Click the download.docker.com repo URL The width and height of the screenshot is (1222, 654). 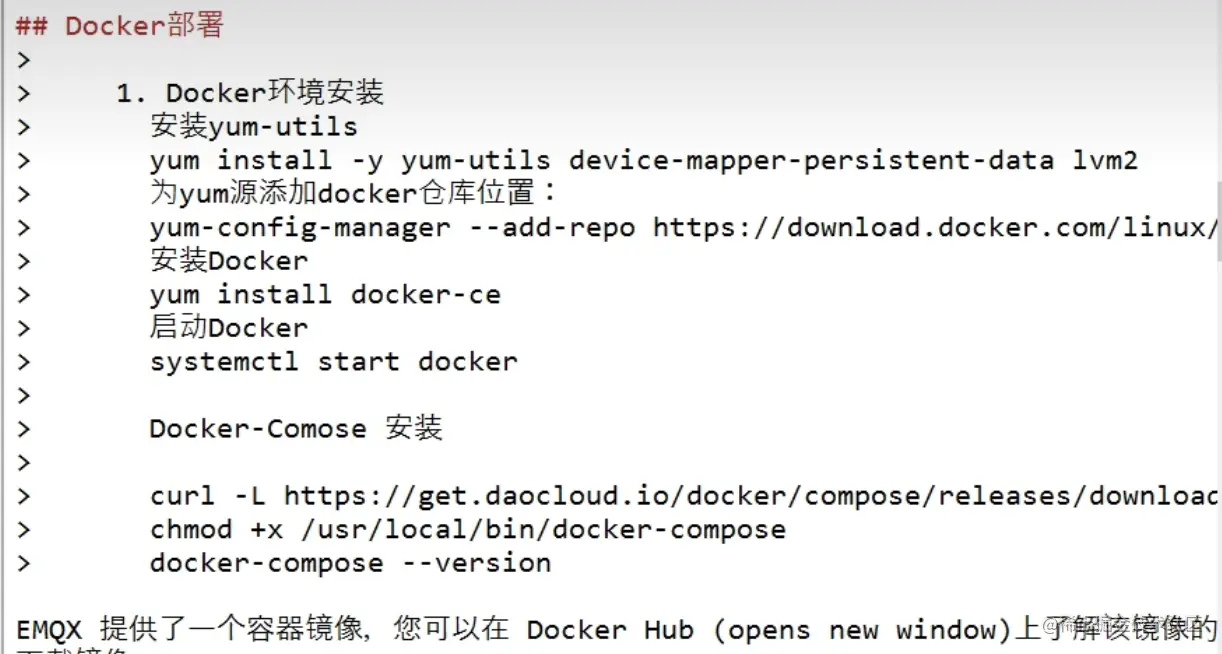[935, 227]
